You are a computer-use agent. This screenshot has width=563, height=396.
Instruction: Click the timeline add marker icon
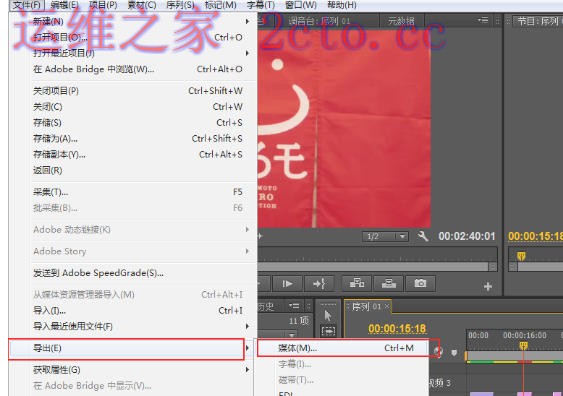tap(454, 353)
